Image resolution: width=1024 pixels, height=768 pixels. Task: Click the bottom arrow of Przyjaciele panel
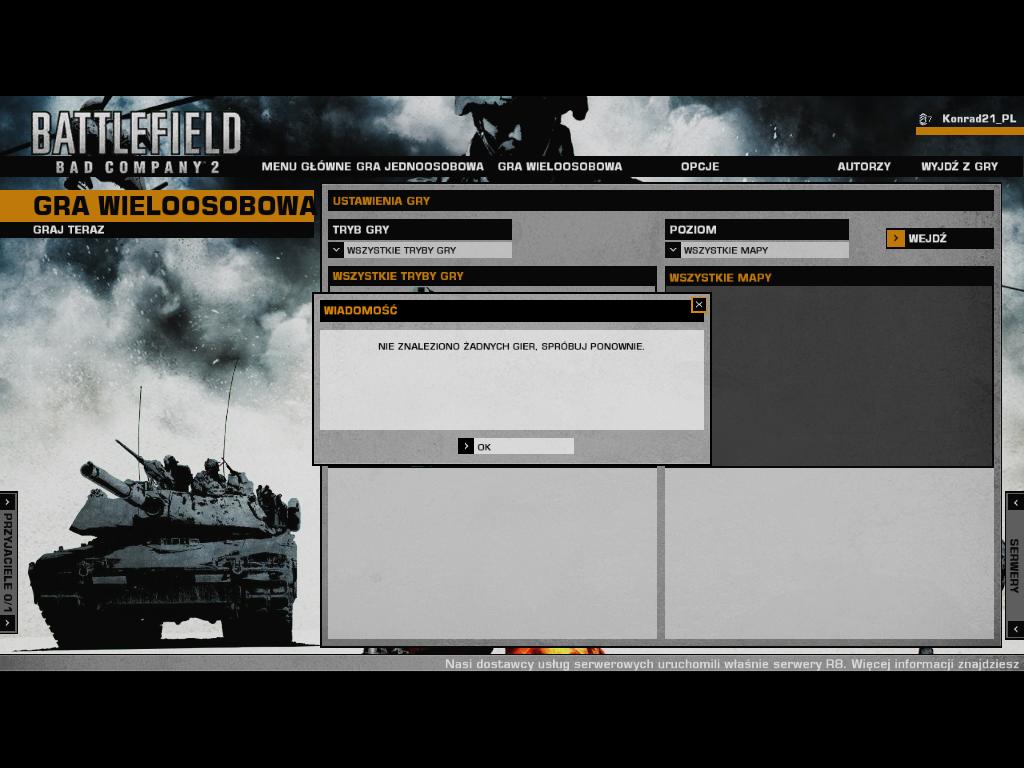tap(7, 623)
